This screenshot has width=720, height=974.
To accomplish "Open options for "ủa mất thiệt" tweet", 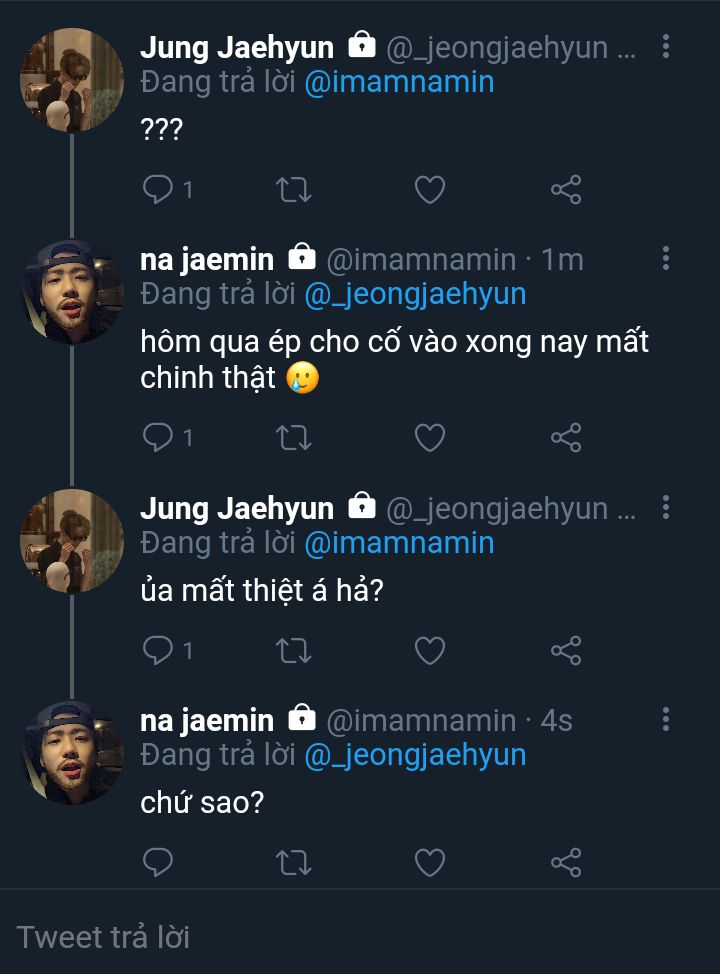I will pos(666,508).
